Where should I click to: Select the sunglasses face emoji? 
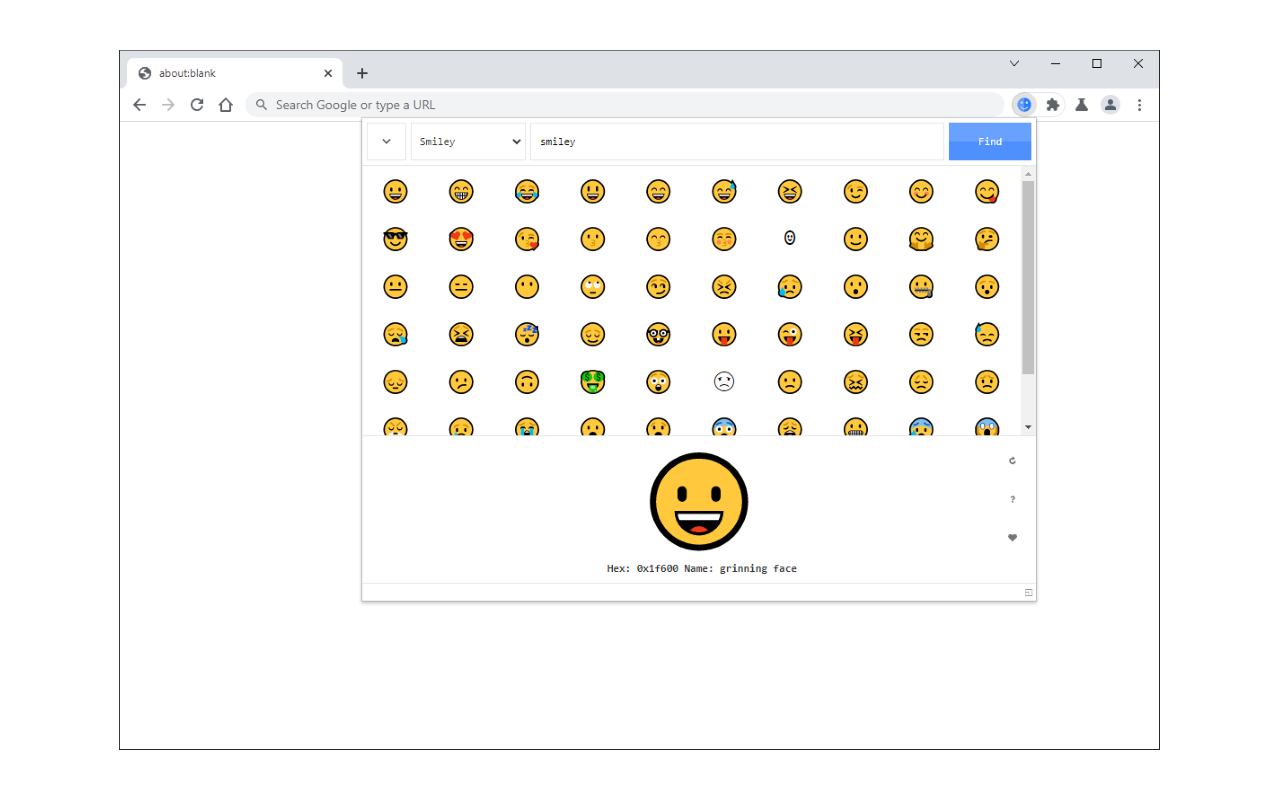(395, 239)
